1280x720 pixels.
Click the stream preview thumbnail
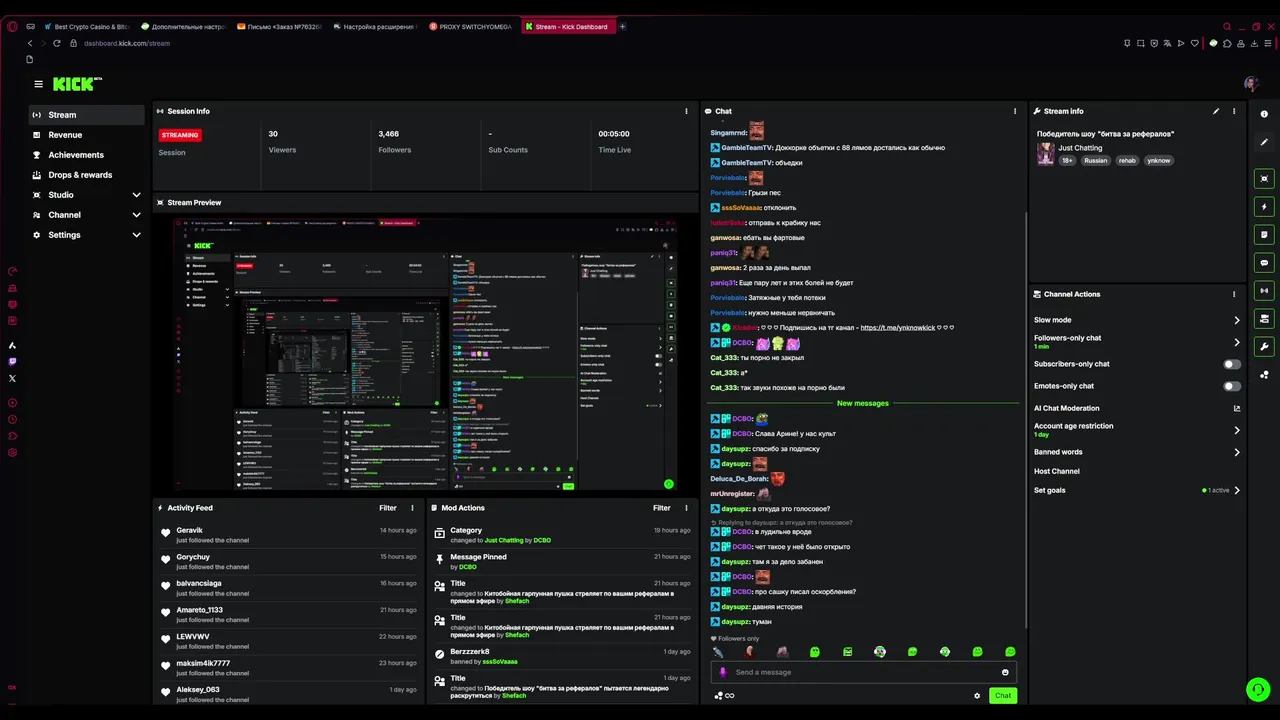click(425, 354)
